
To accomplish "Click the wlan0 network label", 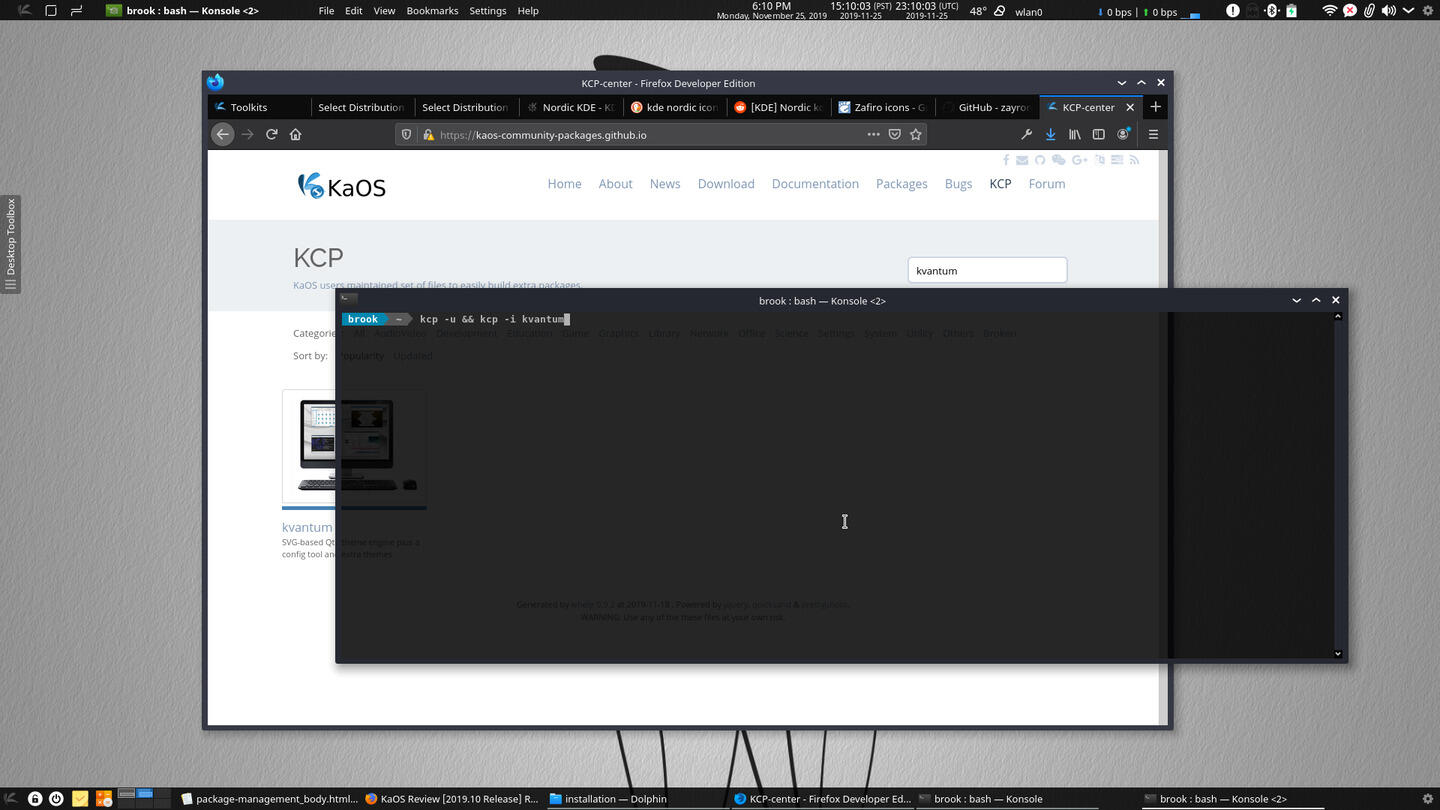I will 1028,11.
